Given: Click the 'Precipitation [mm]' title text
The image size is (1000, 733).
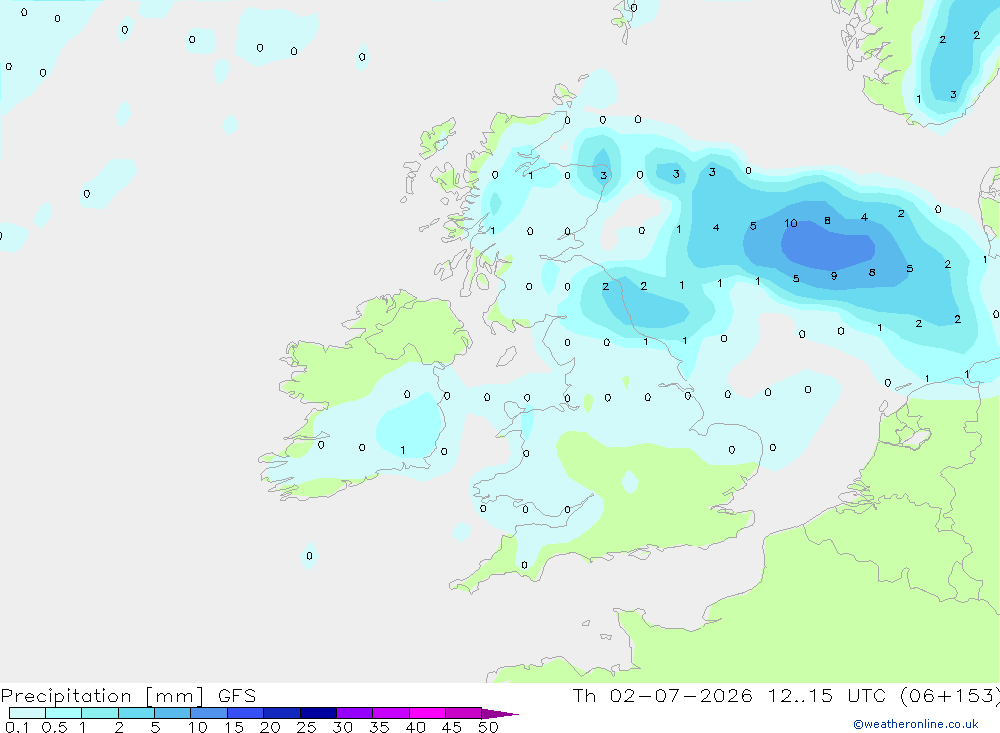Looking at the screenshot, I should click(102, 696).
